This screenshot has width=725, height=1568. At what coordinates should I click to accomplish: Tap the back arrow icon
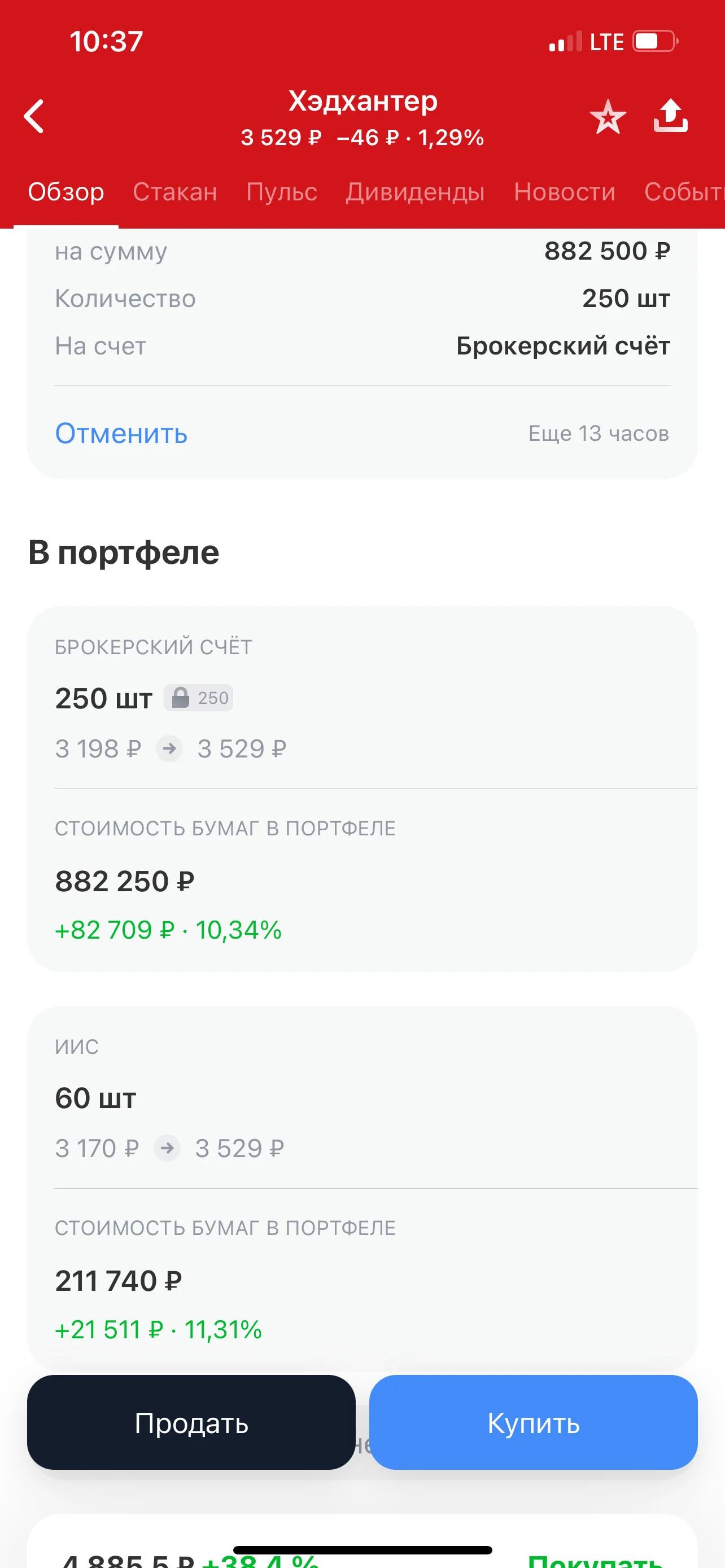(x=34, y=116)
